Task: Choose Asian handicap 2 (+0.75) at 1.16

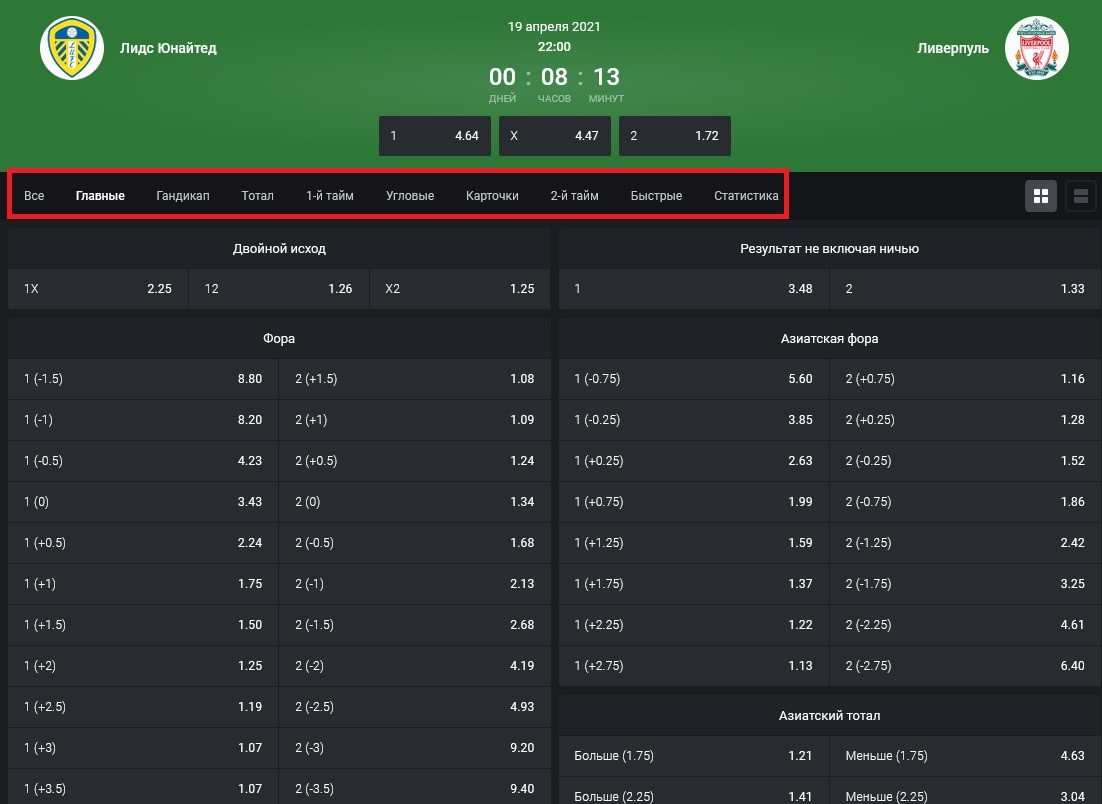Action: pos(964,379)
